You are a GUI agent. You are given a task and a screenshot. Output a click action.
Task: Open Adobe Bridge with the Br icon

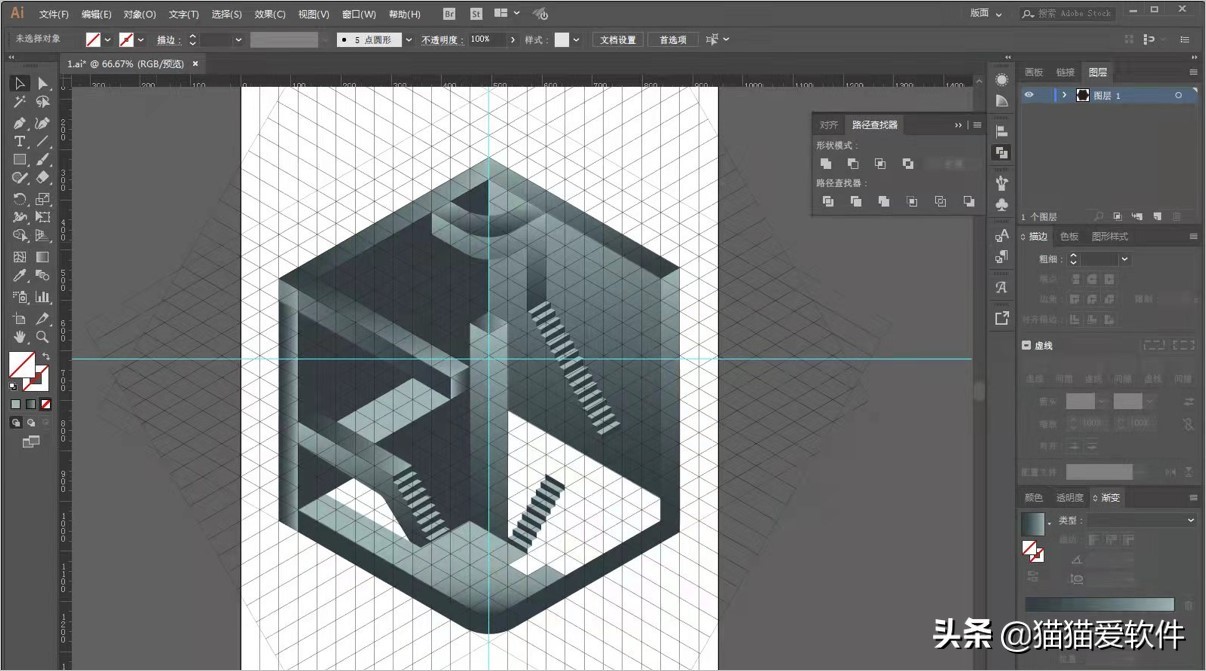[x=449, y=14]
